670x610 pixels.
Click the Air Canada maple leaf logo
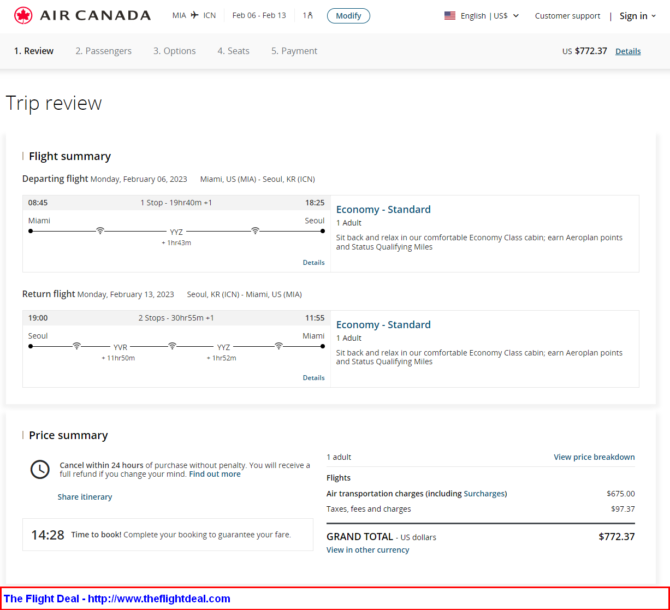[x=23, y=16]
